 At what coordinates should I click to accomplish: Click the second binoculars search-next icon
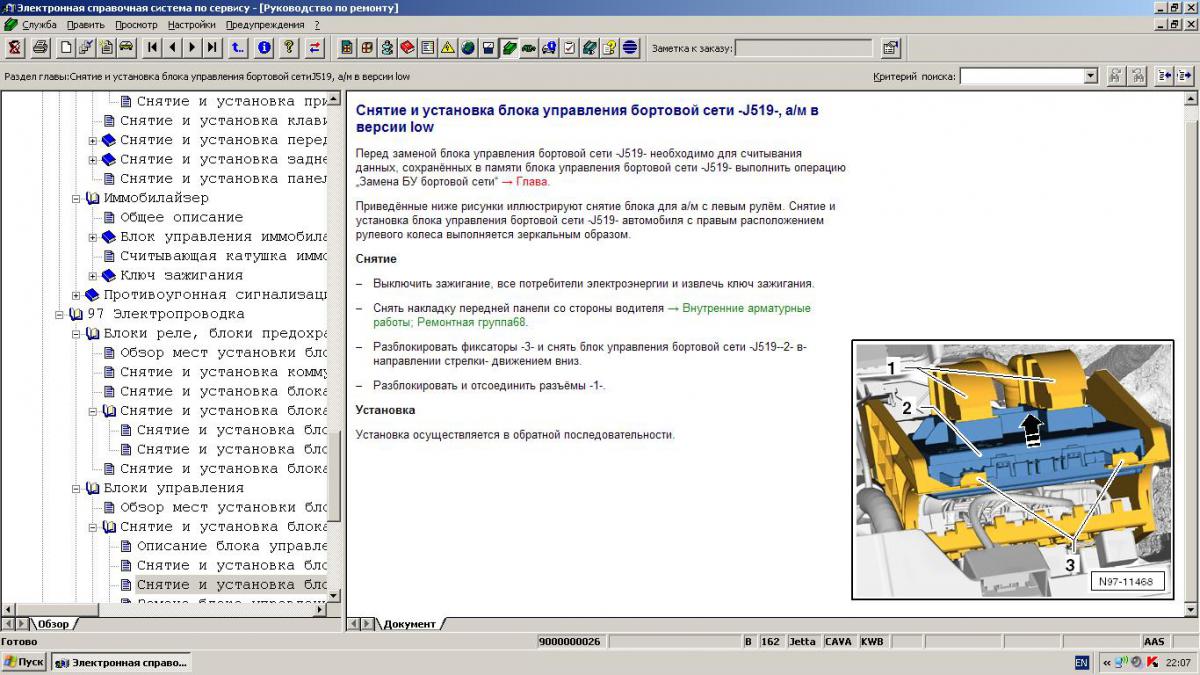coord(1138,76)
